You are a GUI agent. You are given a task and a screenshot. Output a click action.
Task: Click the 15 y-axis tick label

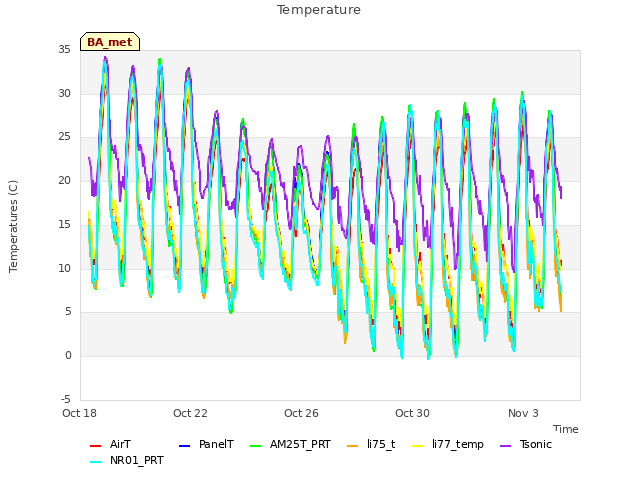coord(64,224)
